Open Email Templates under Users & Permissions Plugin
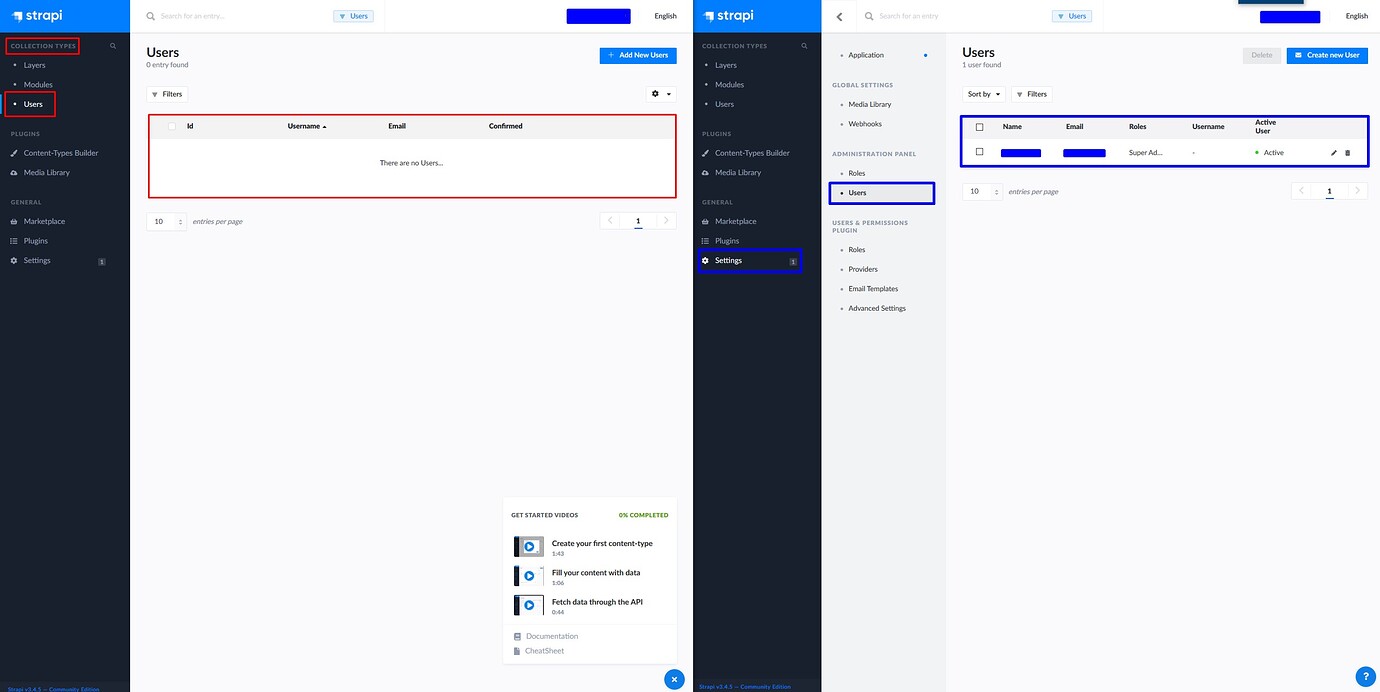 873,289
